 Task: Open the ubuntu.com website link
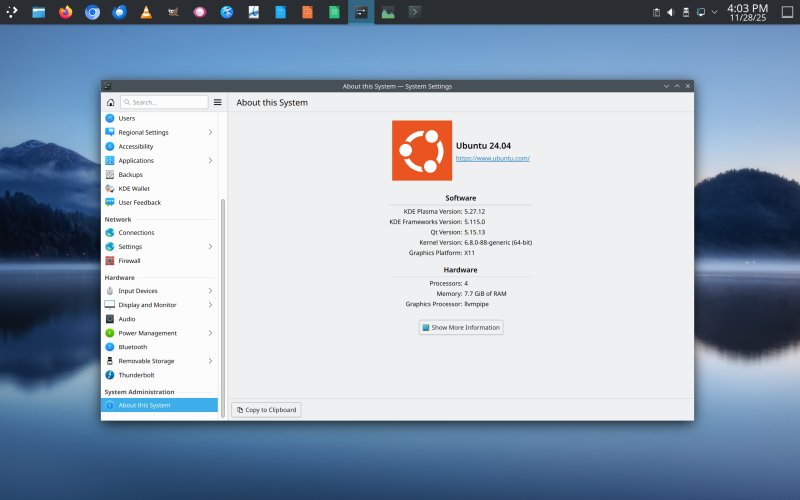[x=492, y=159]
